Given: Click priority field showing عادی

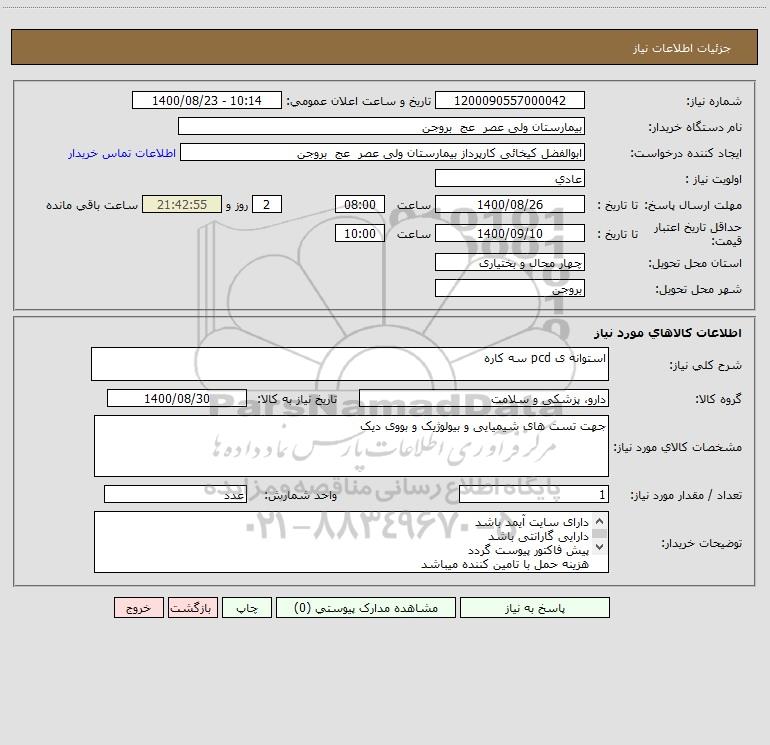Looking at the screenshot, I should (x=510, y=178).
